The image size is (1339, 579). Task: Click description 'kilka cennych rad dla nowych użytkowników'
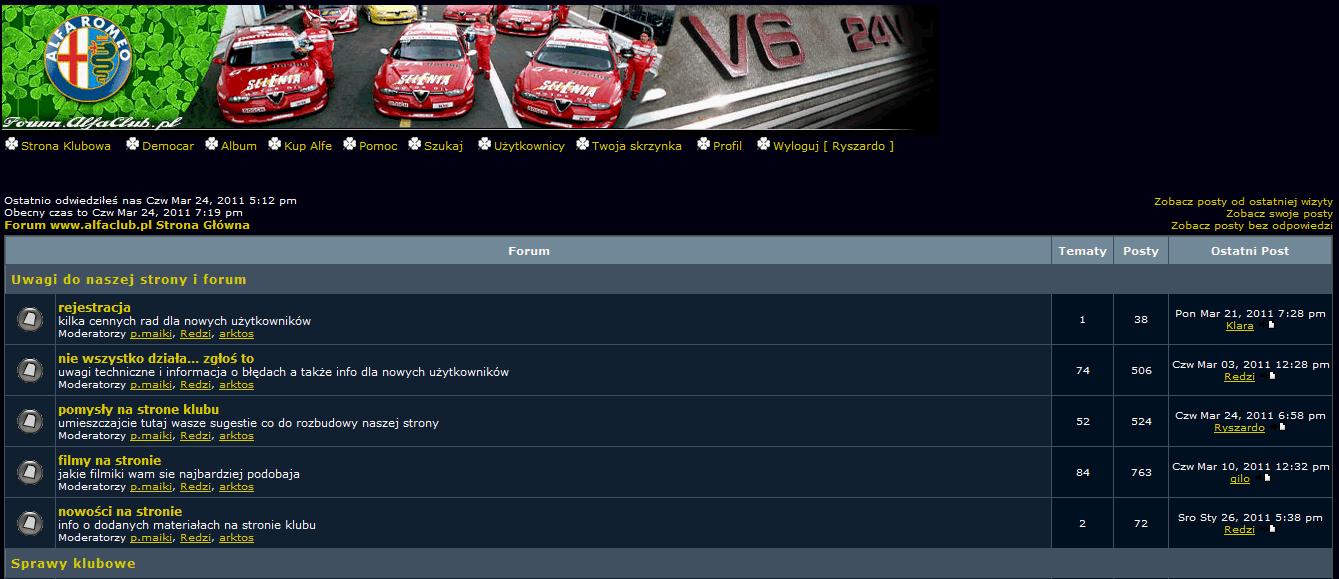pos(185,321)
